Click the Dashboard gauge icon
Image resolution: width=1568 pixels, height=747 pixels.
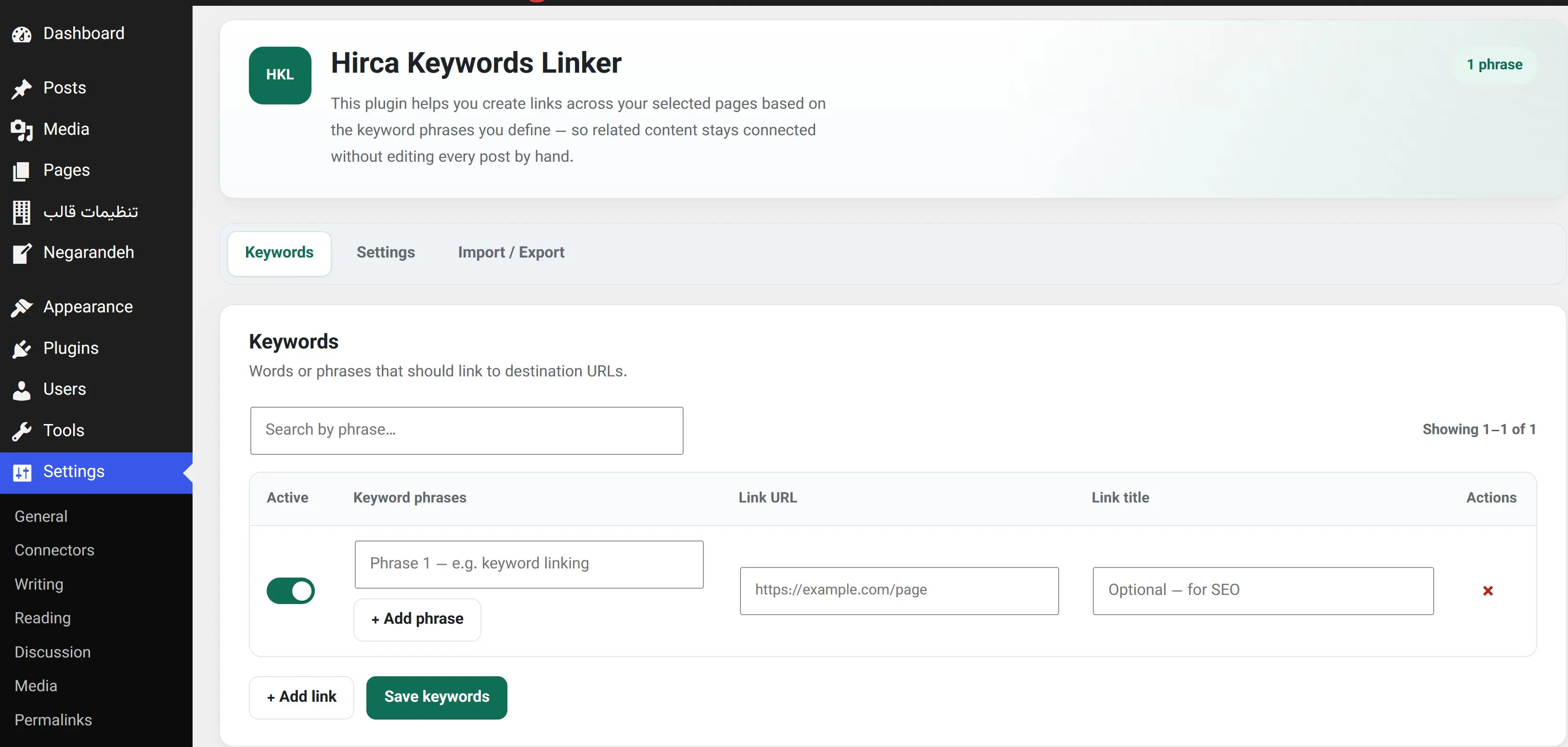click(21, 34)
